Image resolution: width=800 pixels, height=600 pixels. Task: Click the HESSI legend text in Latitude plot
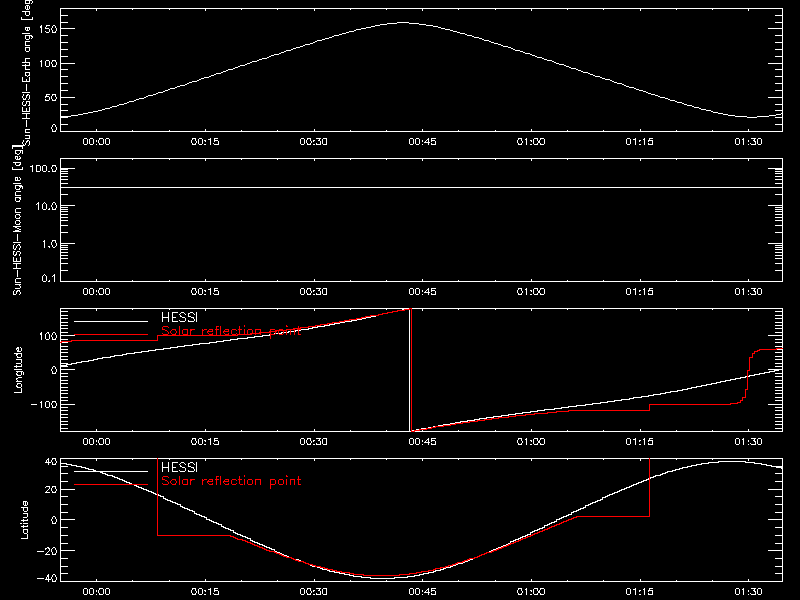point(179,468)
